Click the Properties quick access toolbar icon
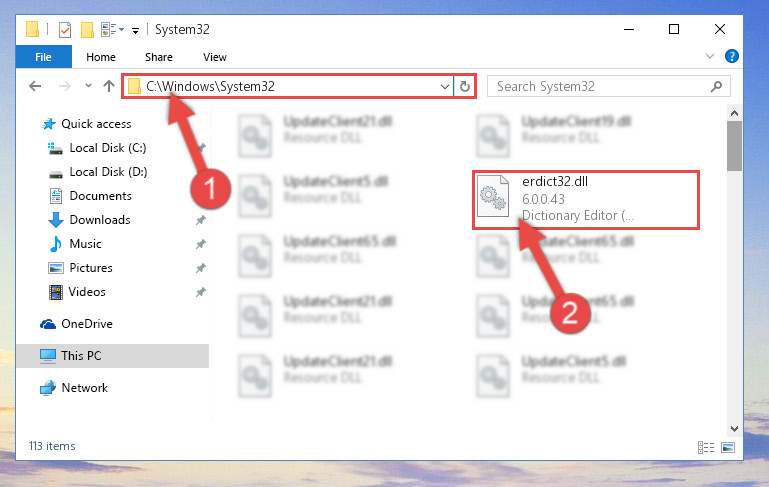Image resolution: width=769 pixels, height=487 pixels. [65, 30]
